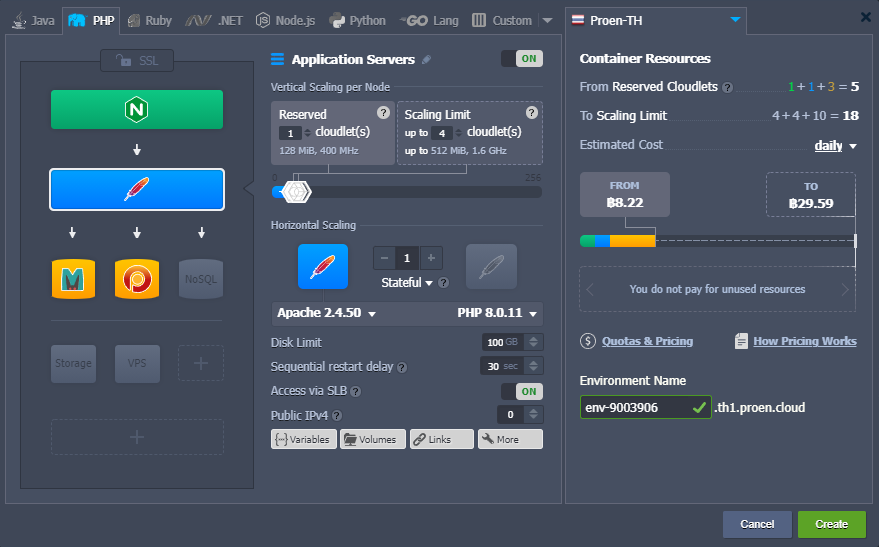Open the Links settings
Viewport: 879px width, 547px height.
tap(442, 439)
